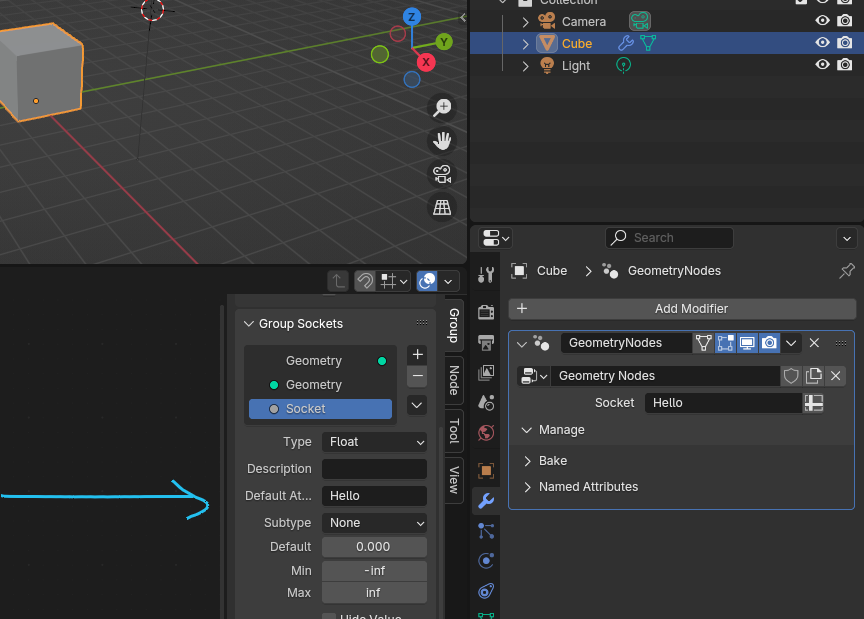864x619 pixels.
Task: Click the Camera data icon in outliner
Action: pyautogui.click(x=640, y=21)
